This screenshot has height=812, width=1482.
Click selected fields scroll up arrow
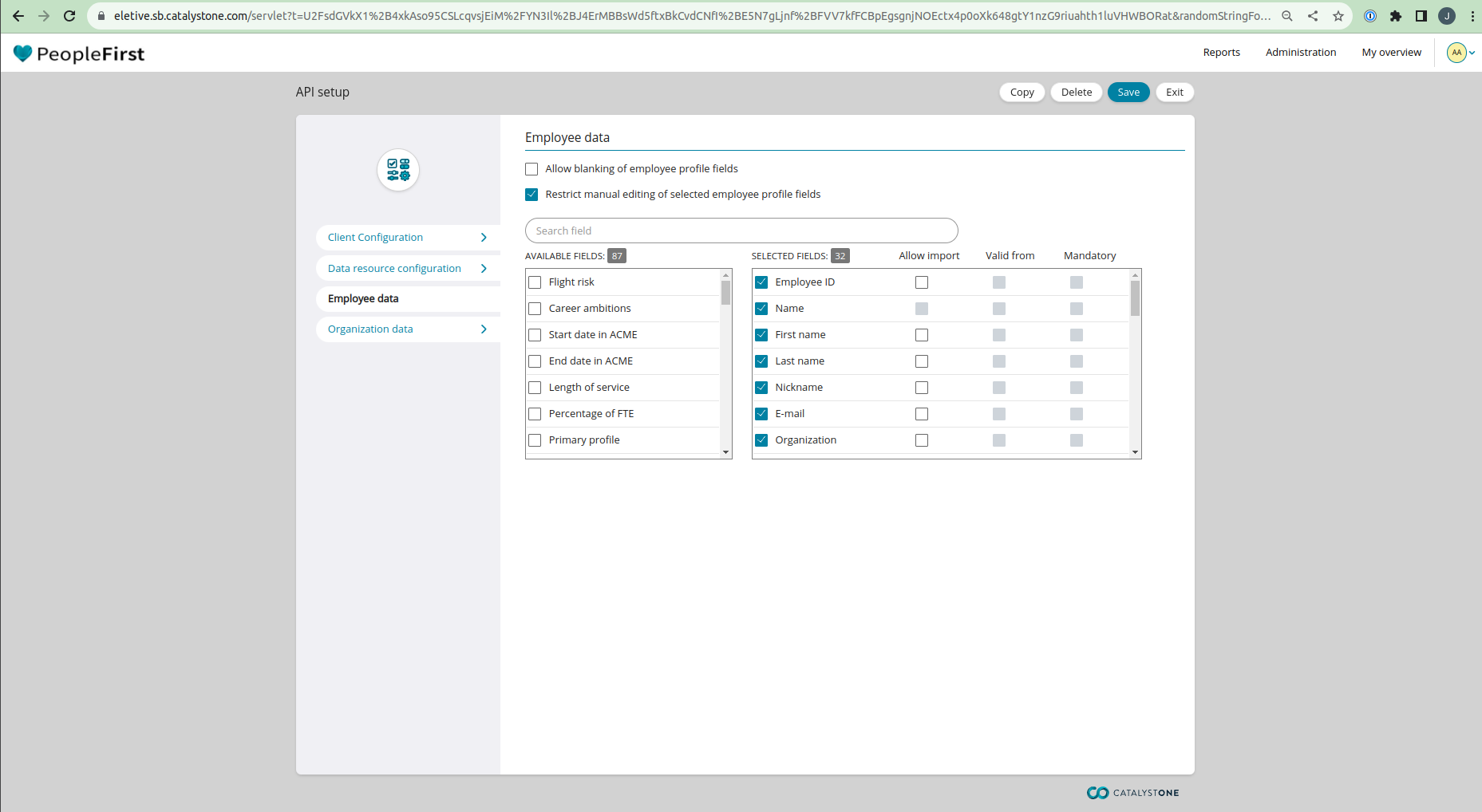coord(1135,275)
